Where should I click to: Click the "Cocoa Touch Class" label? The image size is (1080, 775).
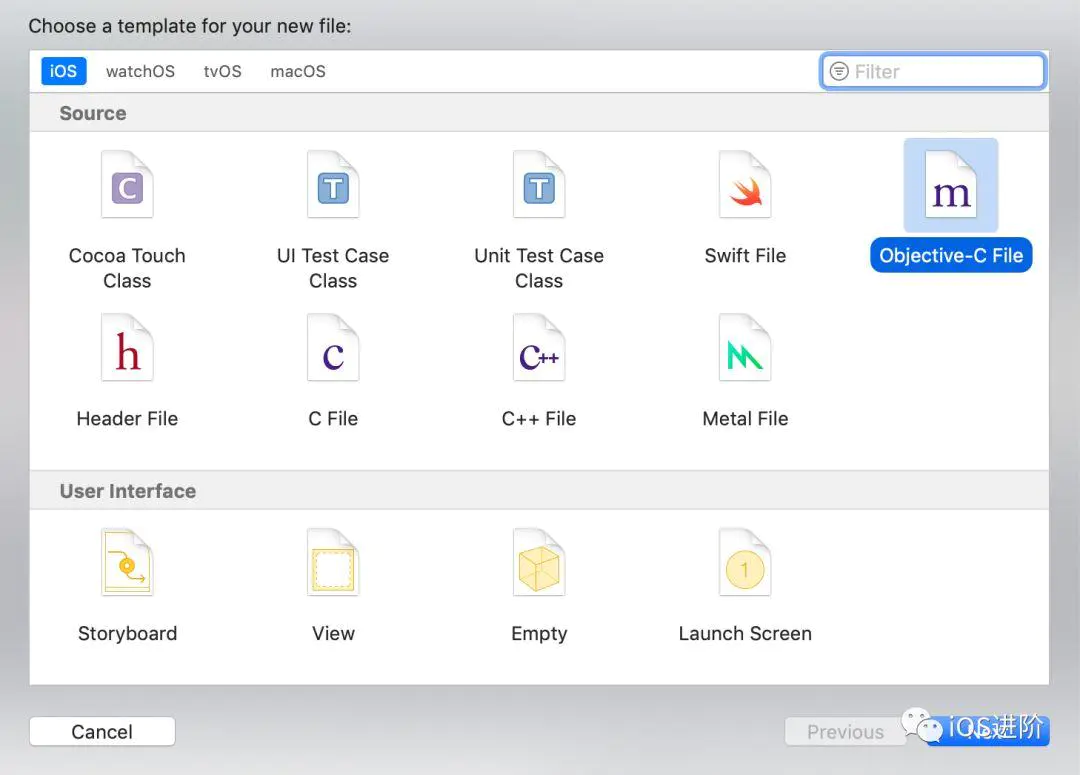coord(127,268)
